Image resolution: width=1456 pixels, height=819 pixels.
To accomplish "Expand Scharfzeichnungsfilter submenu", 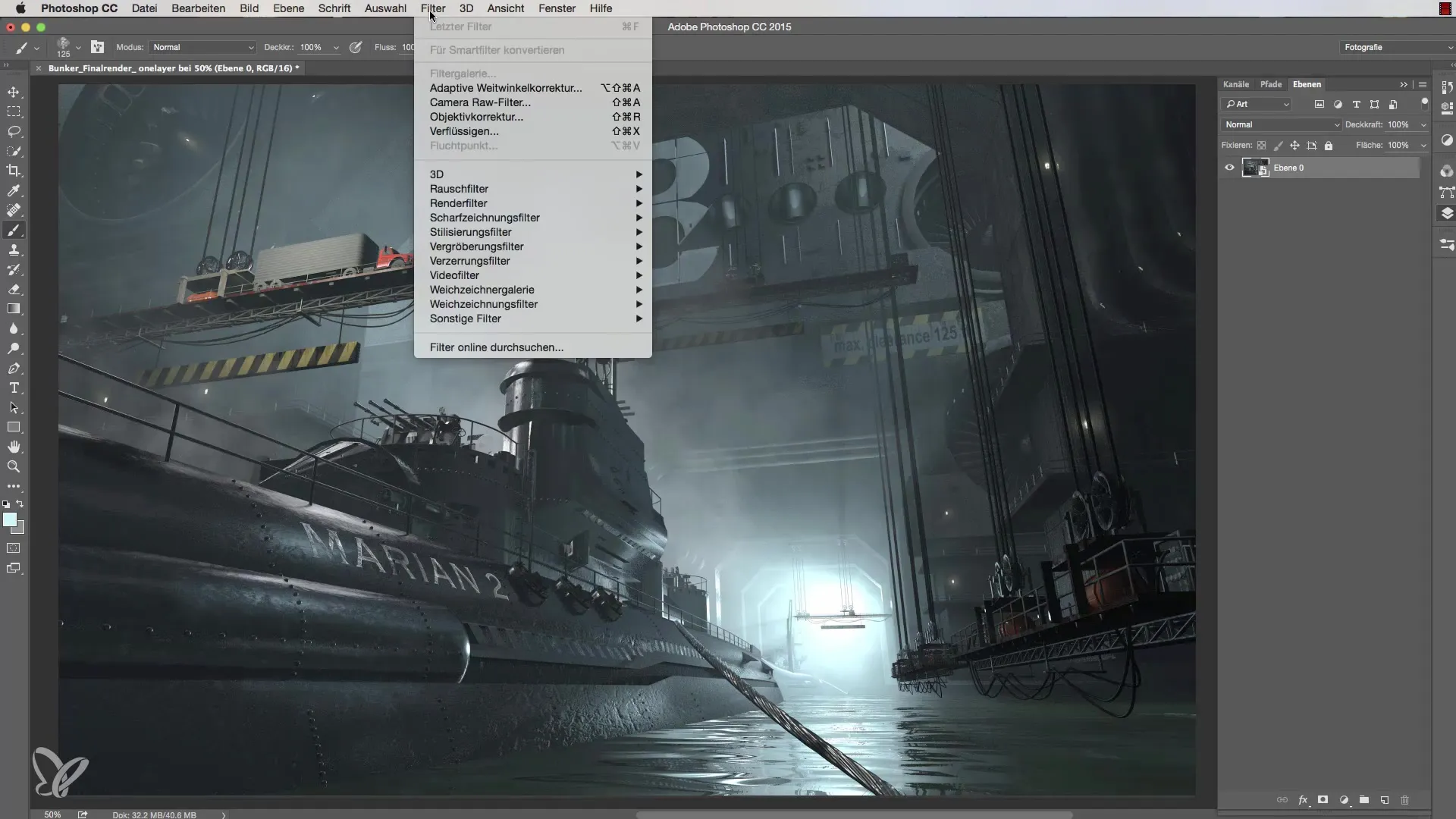I will coord(533,218).
